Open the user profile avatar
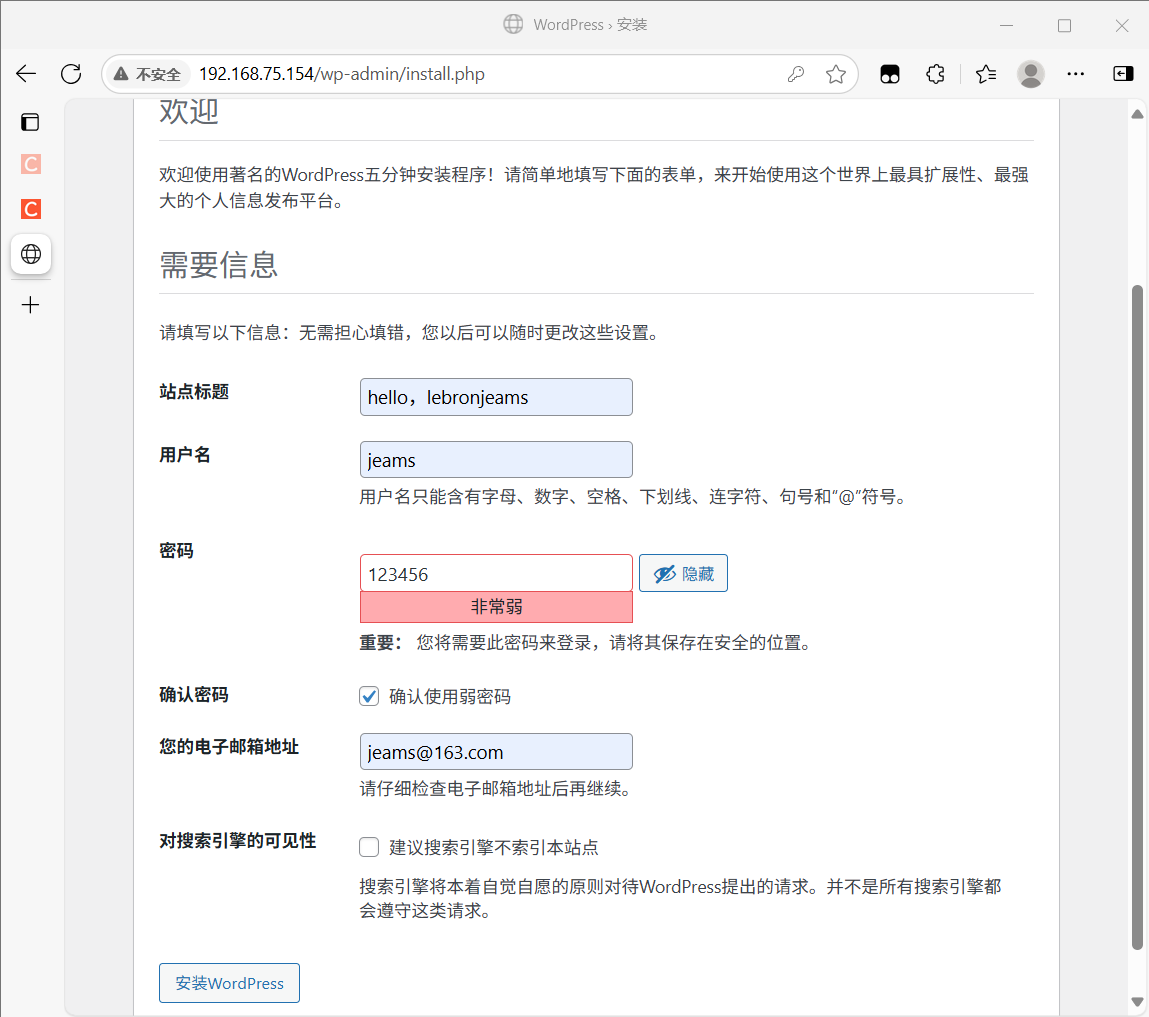 [x=1030, y=74]
